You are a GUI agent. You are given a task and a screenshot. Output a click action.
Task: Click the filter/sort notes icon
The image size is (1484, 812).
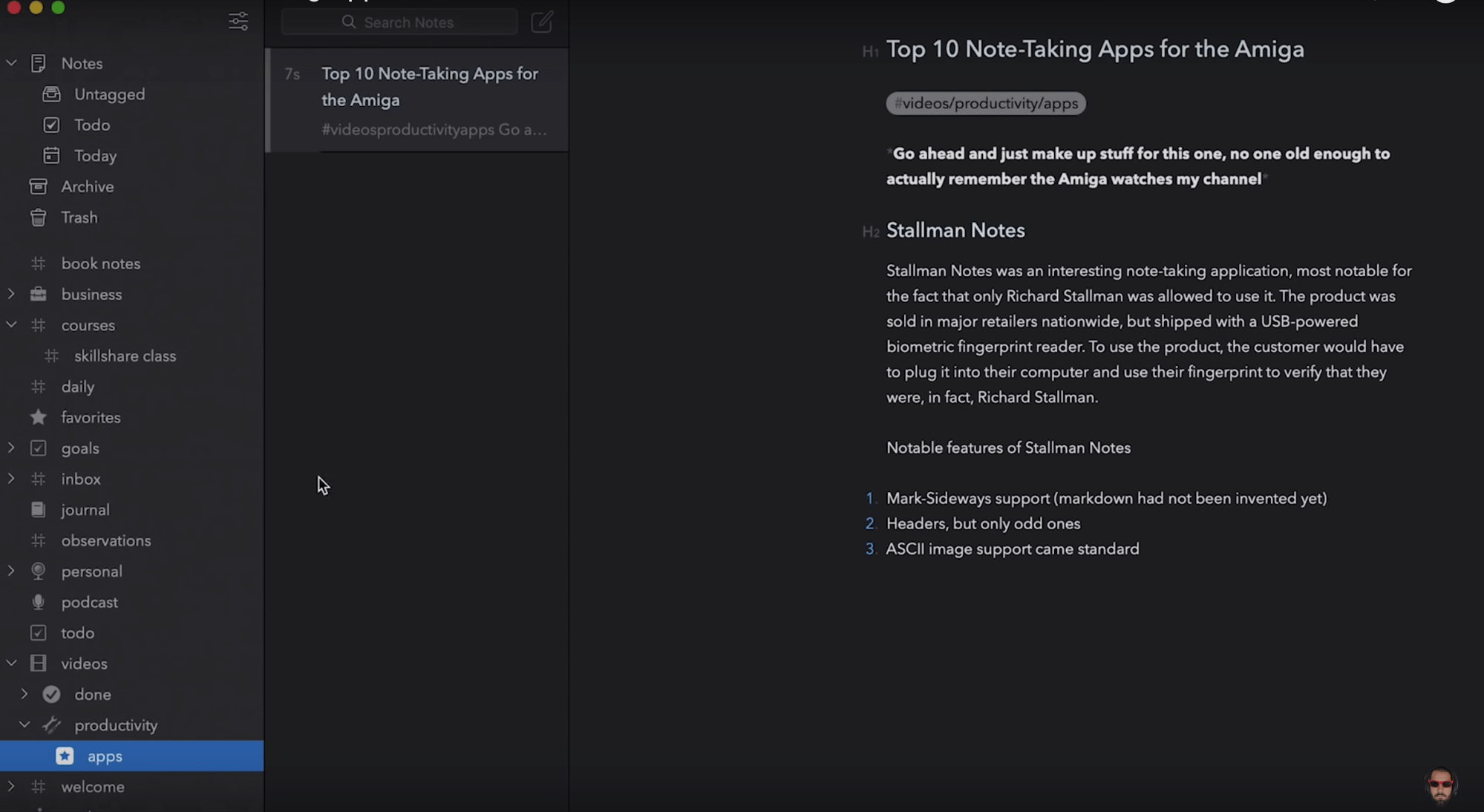[237, 20]
